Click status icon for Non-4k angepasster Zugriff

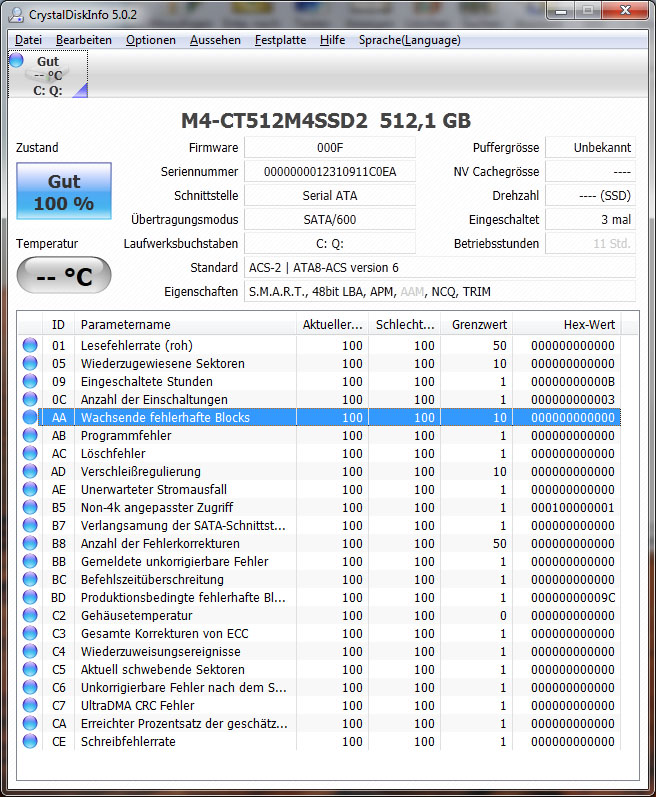(30, 507)
